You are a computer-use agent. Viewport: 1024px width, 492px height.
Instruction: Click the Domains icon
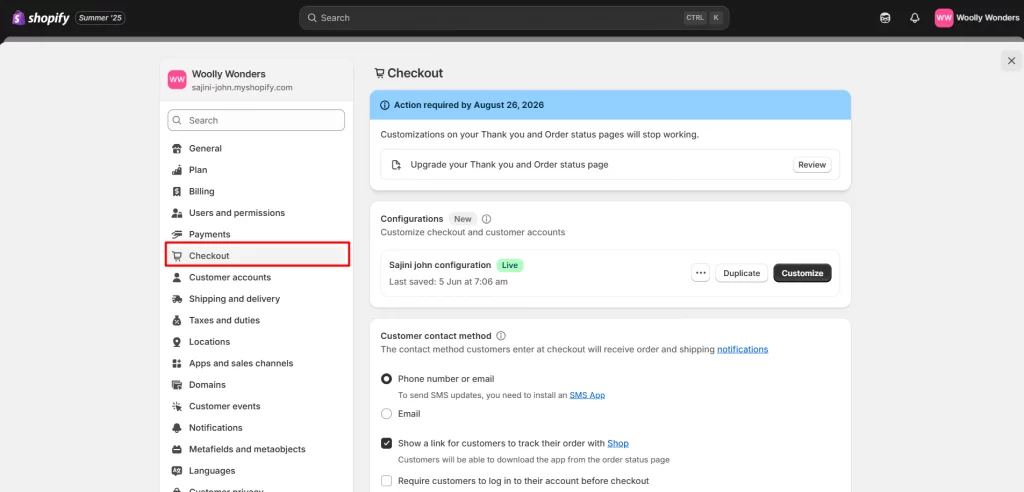[x=176, y=385]
